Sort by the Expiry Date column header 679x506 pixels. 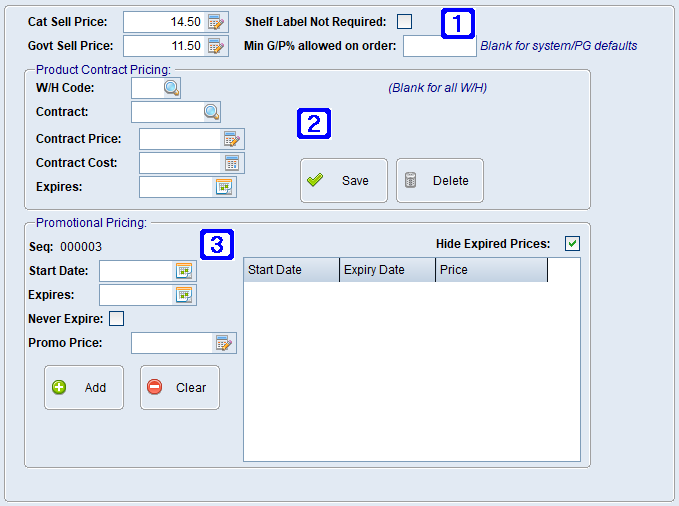pos(387,270)
